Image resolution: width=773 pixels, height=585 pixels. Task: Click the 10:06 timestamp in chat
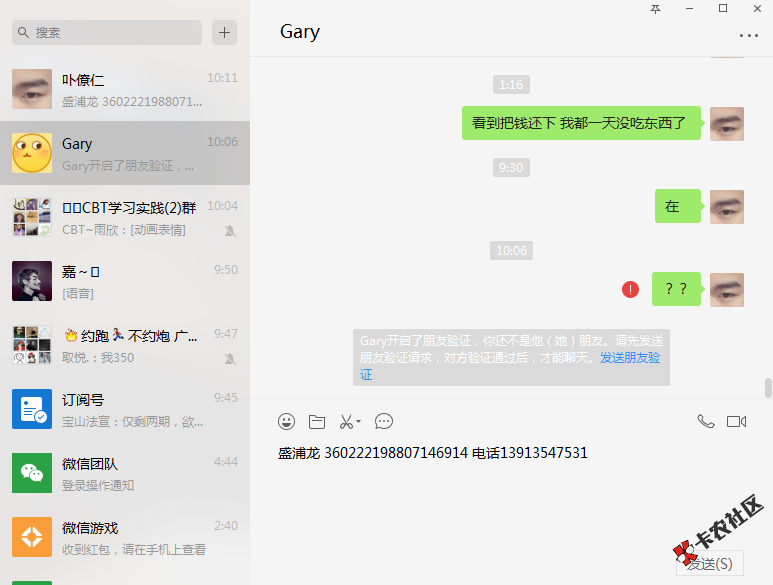pyautogui.click(x=511, y=250)
